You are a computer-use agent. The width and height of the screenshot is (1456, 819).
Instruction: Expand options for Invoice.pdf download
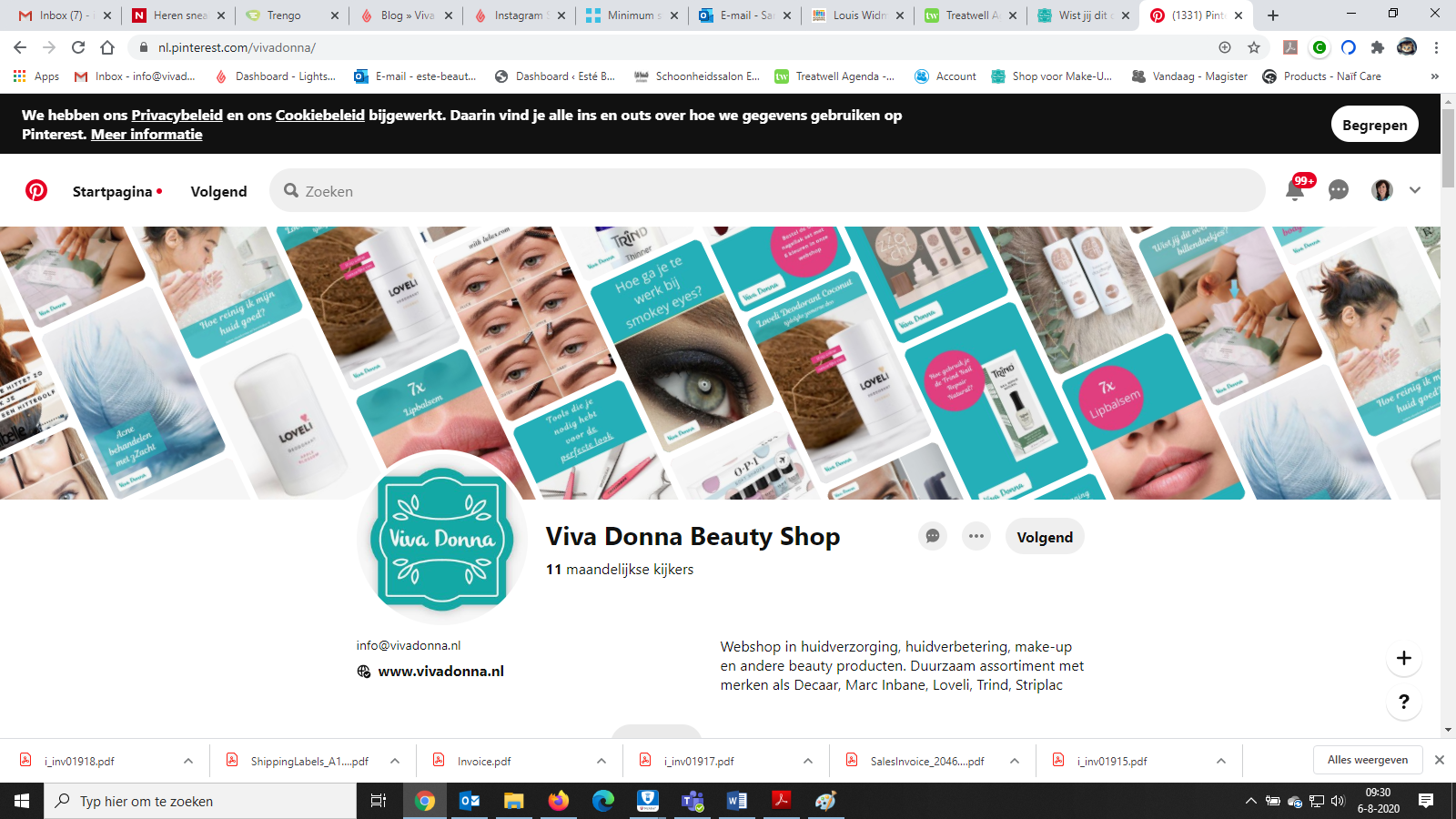(x=602, y=761)
